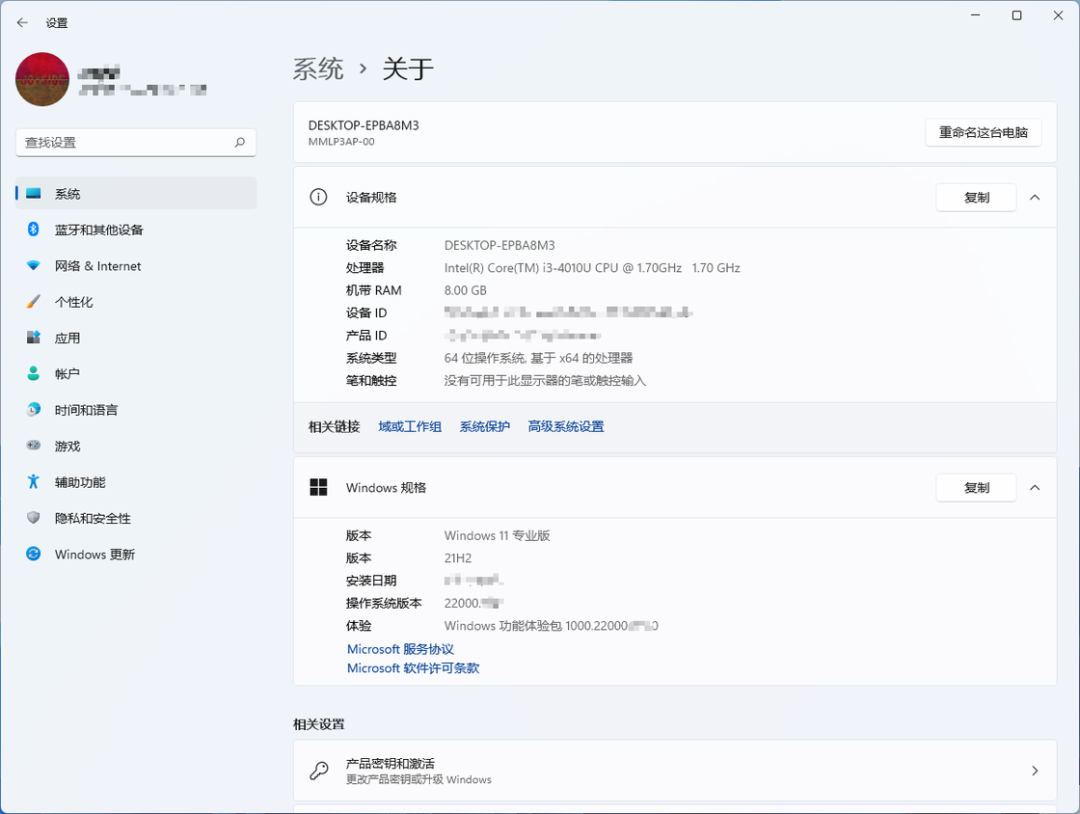Click the back arrow in Settings header
The width and height of the screenshot is (1080, 814).
[x=22, y=23]
